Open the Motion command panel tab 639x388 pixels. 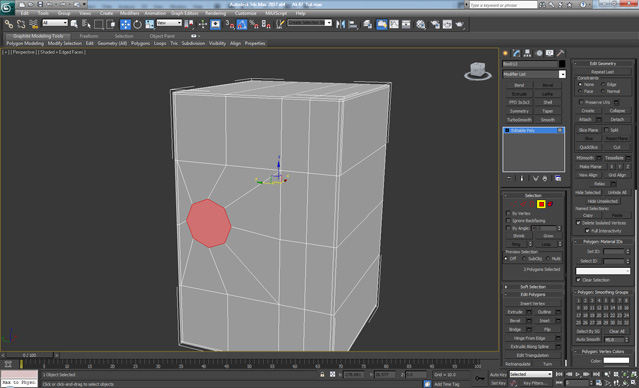tap(539, 53)
